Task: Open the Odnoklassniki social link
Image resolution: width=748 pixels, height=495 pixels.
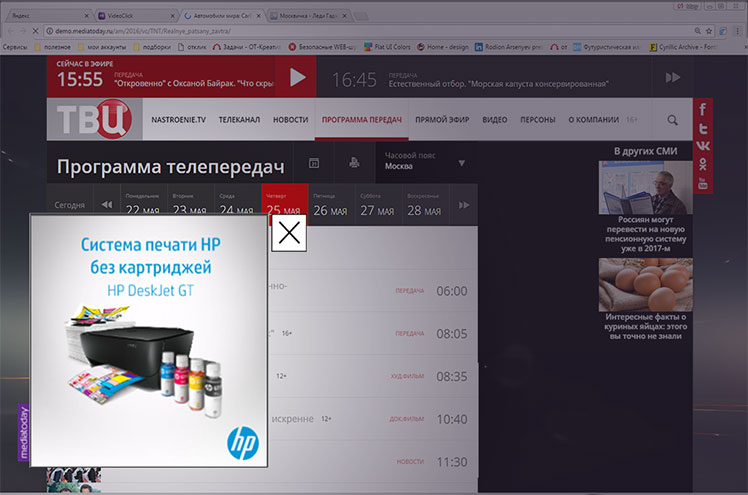Action: [x=703, y=165]
